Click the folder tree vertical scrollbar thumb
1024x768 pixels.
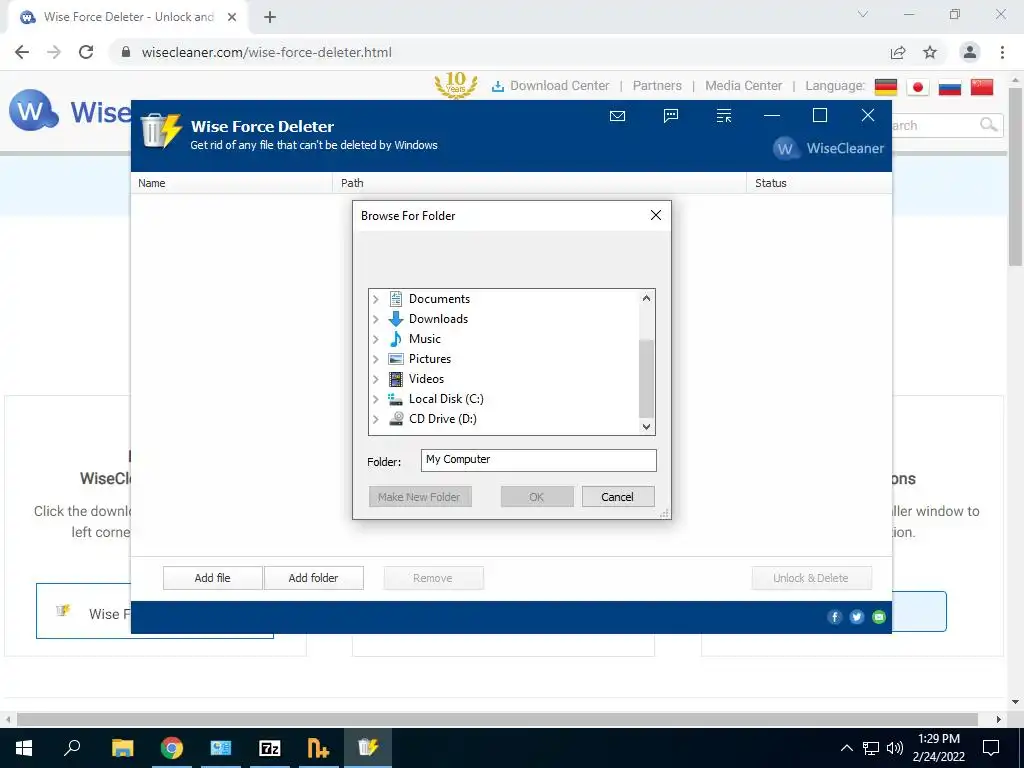tap(646, 379)
